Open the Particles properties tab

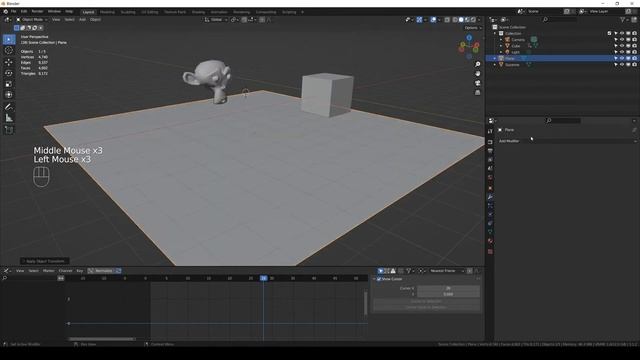490,206
